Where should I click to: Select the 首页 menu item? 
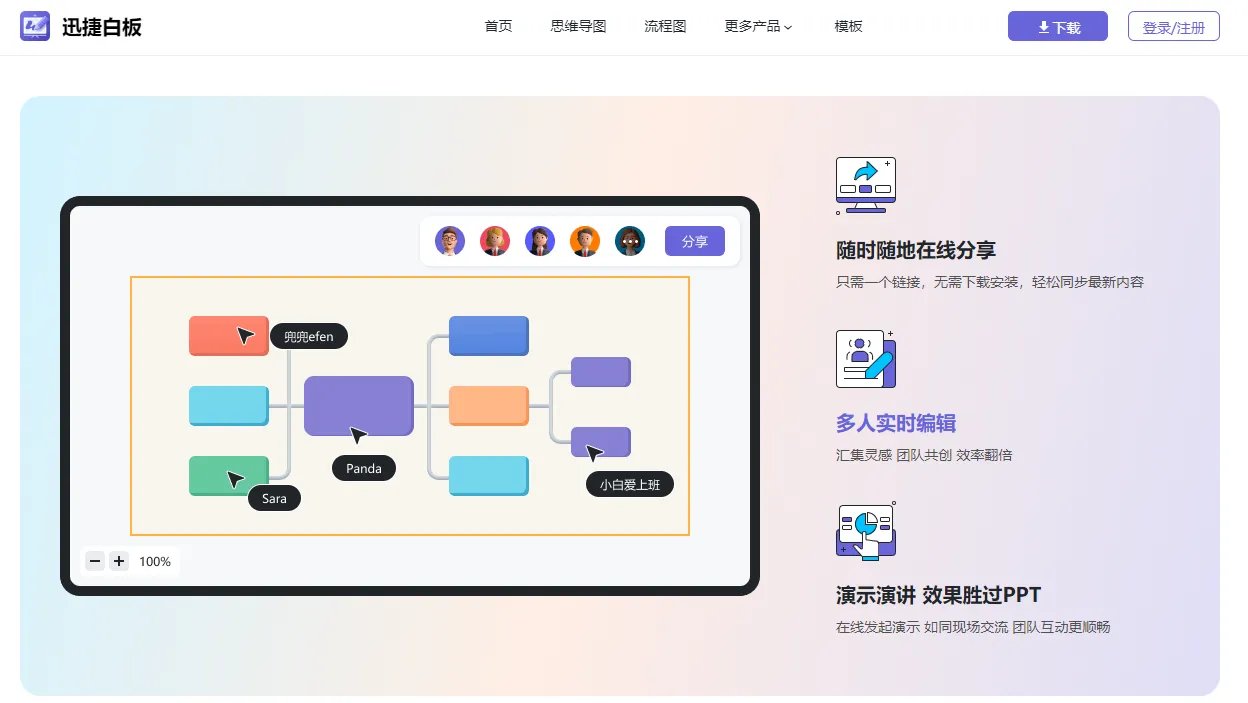(x=498, y=26)
